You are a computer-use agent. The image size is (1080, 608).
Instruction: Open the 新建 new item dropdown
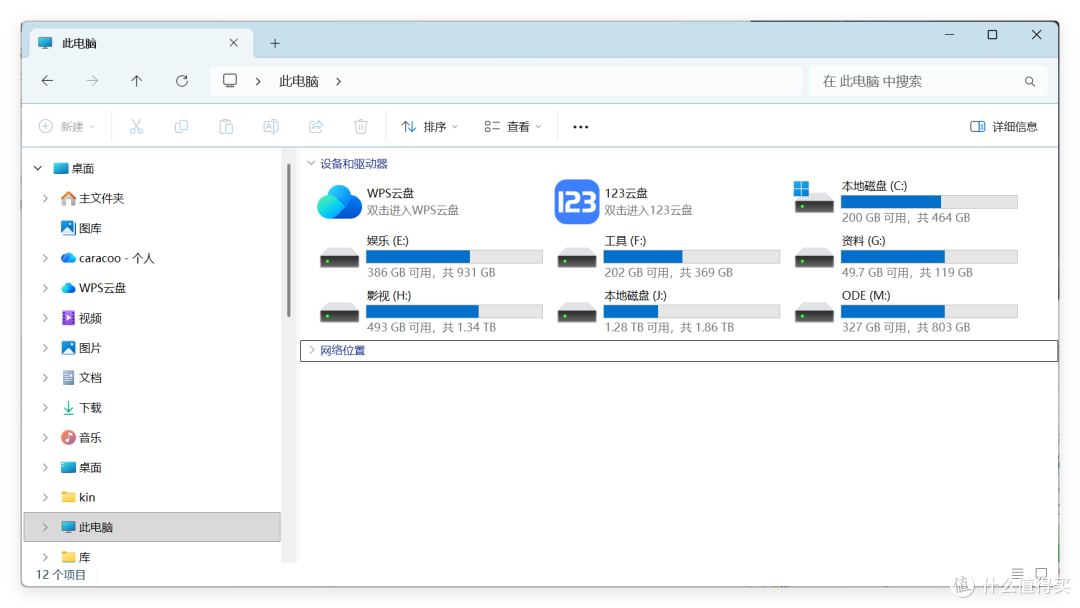[x=67, y=127]
